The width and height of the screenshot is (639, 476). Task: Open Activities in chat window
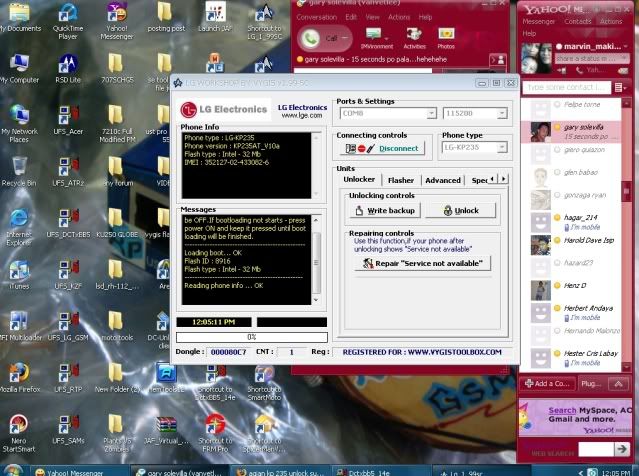click(x=414, y=39)
